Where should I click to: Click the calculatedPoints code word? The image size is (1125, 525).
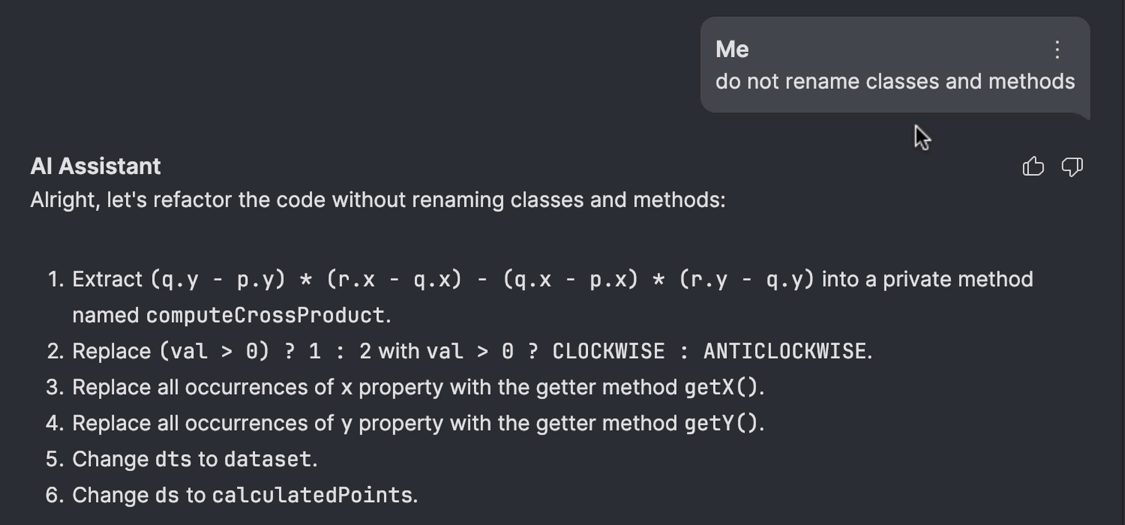coord(312,496)
